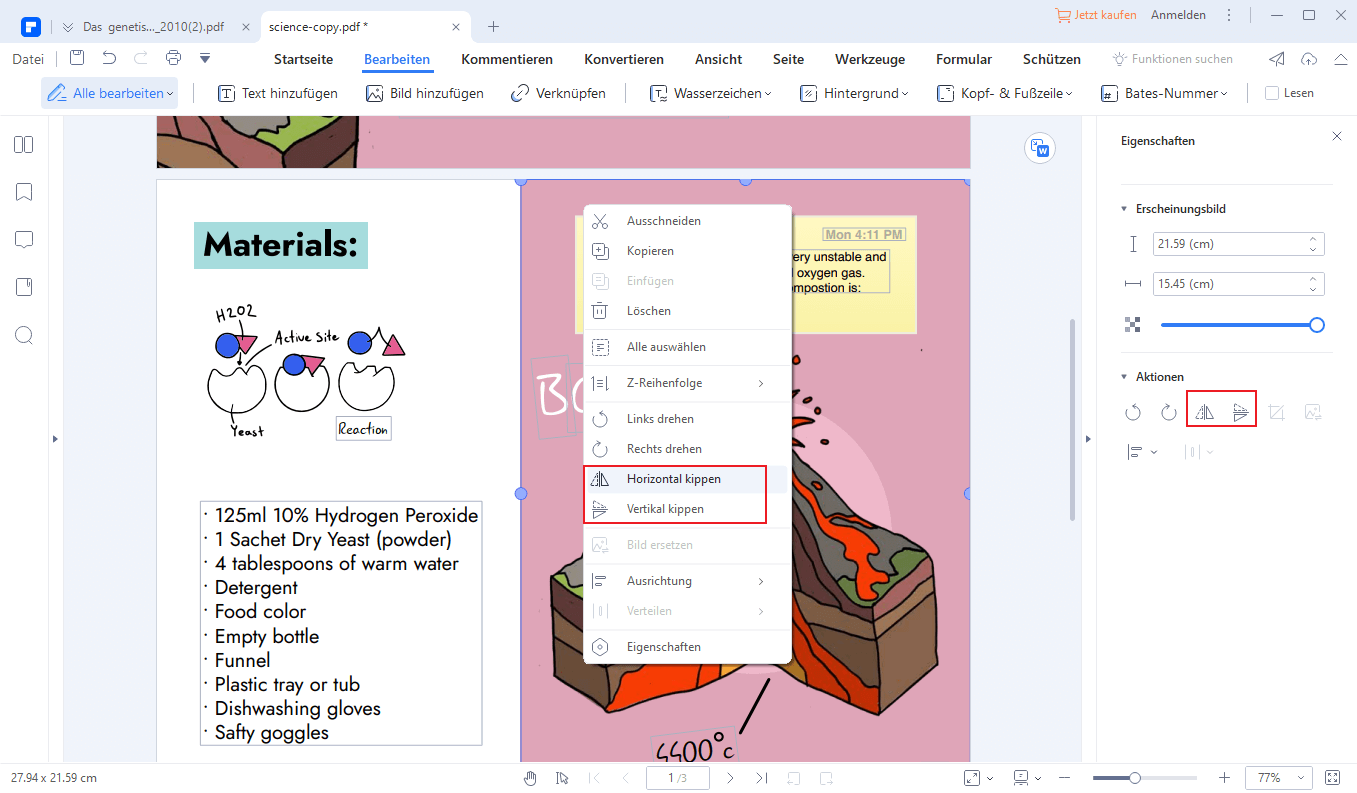The width and height of the screenshot is (1357, 793).
Task: Click Text hinzufügen button
Action: coord(277,93)
